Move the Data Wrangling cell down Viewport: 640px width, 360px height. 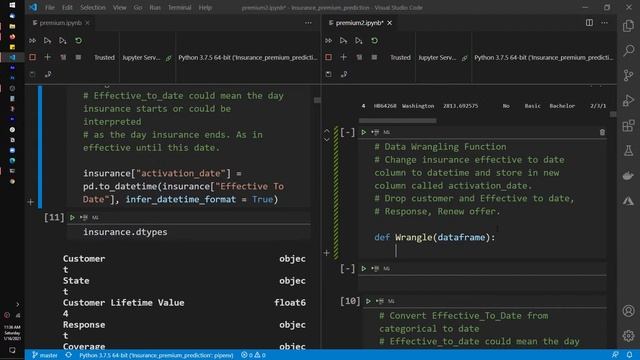[x=327, y=140]
